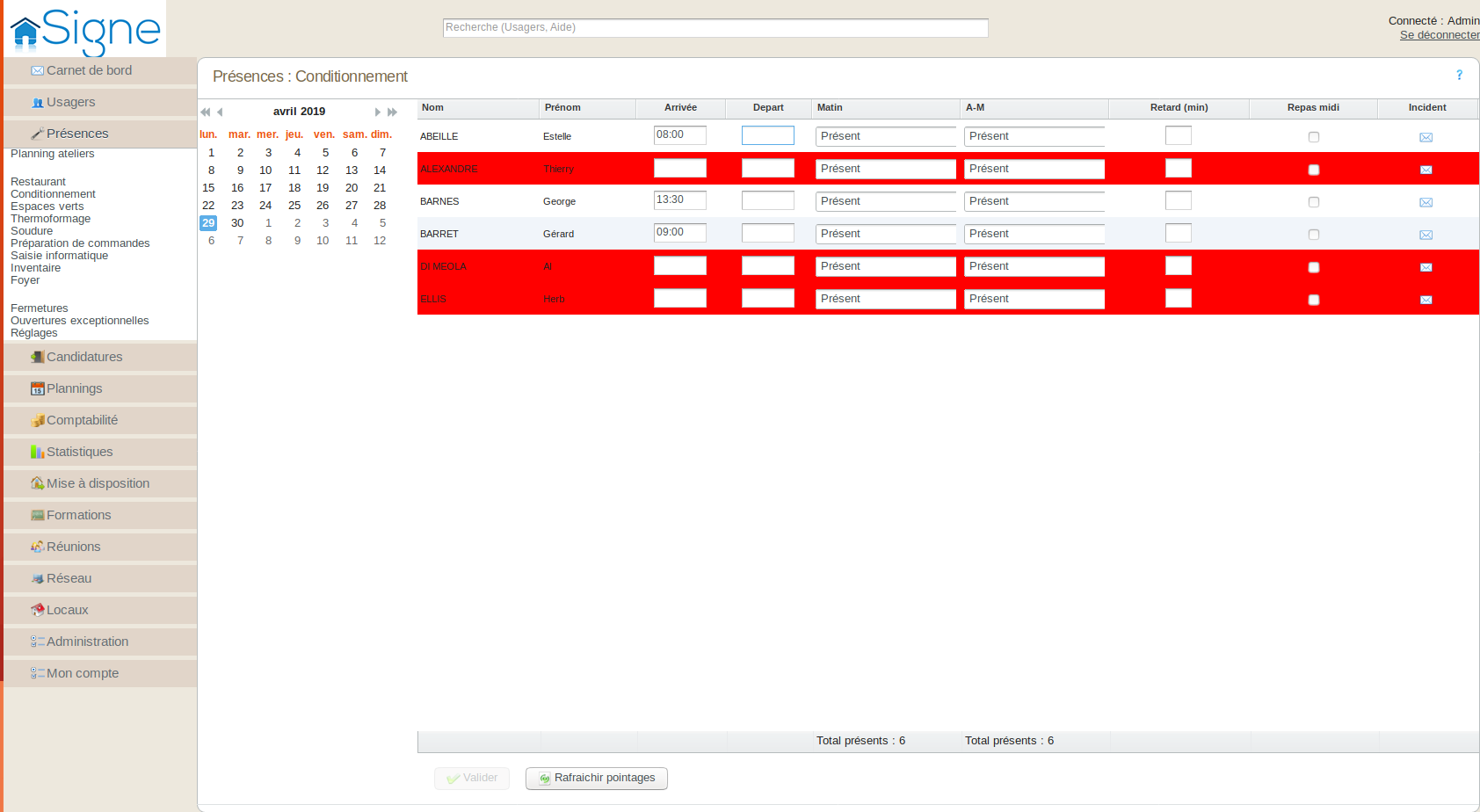Open the Réglages link
1480x812 pixels.
point(34,333)
